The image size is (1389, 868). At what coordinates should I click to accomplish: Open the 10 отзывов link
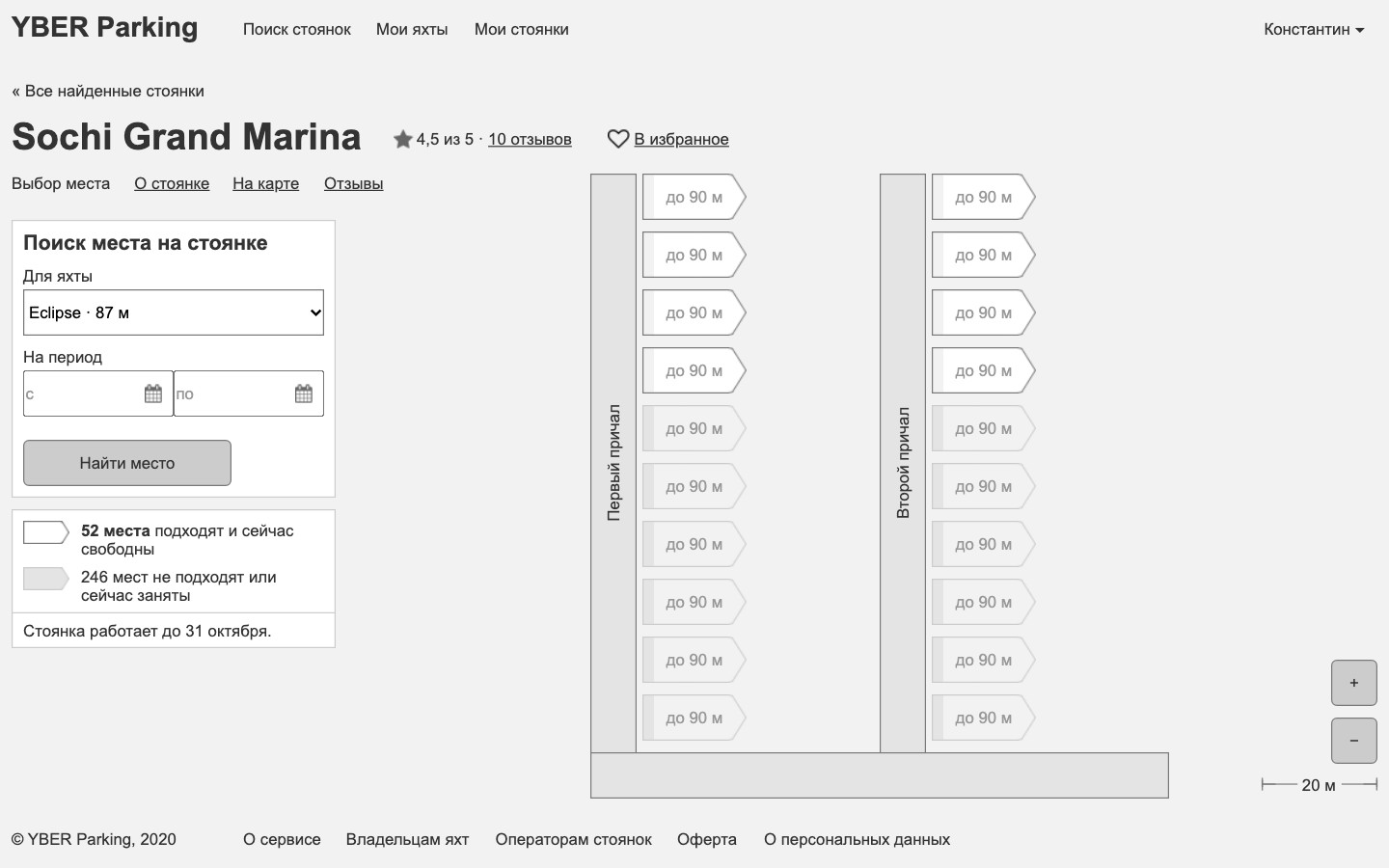(x=530, y=139)
